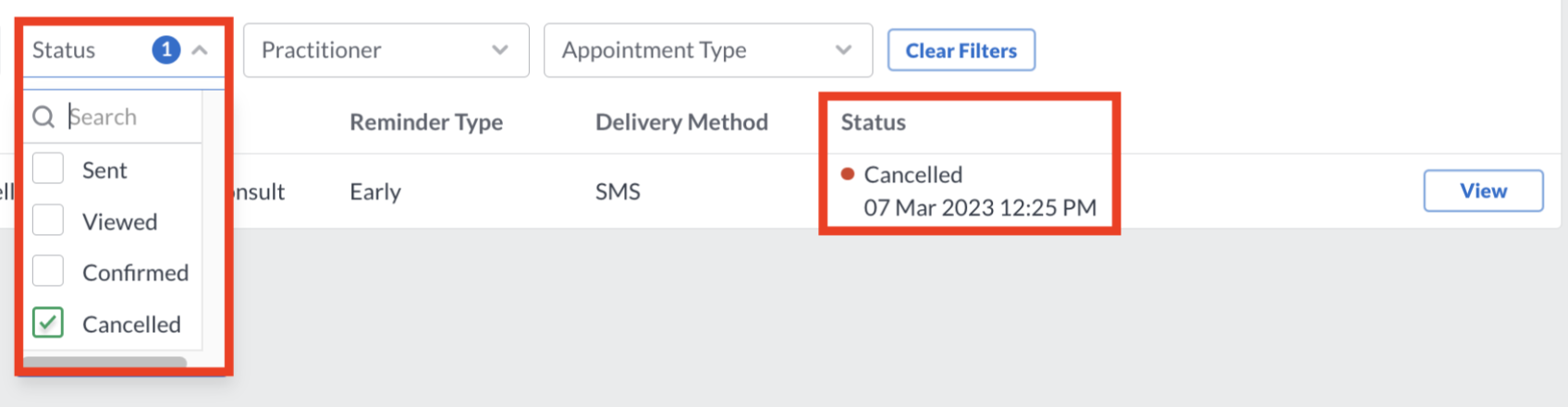1568x407 pixels.
Task: Click the Clear Filters button
Action: point(962,51)
